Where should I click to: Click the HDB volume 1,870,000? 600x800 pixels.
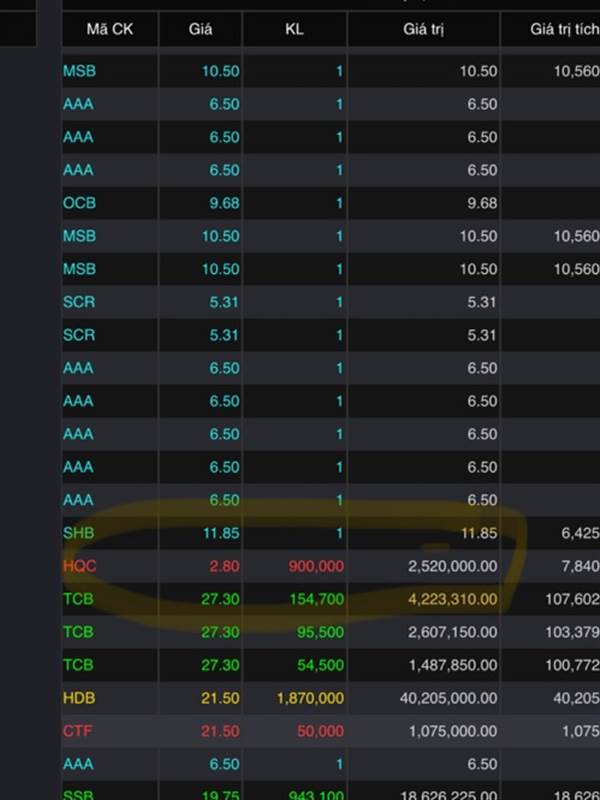coord(310,698)
